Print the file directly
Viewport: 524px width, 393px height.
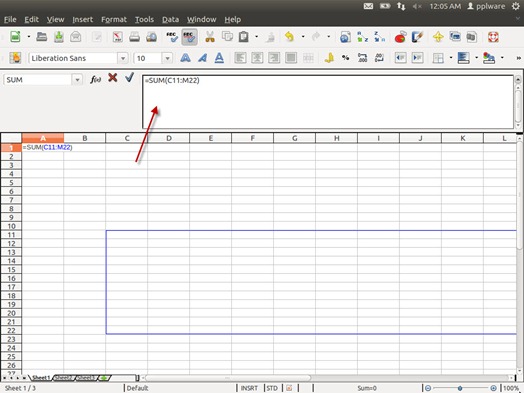coord(134,36)
